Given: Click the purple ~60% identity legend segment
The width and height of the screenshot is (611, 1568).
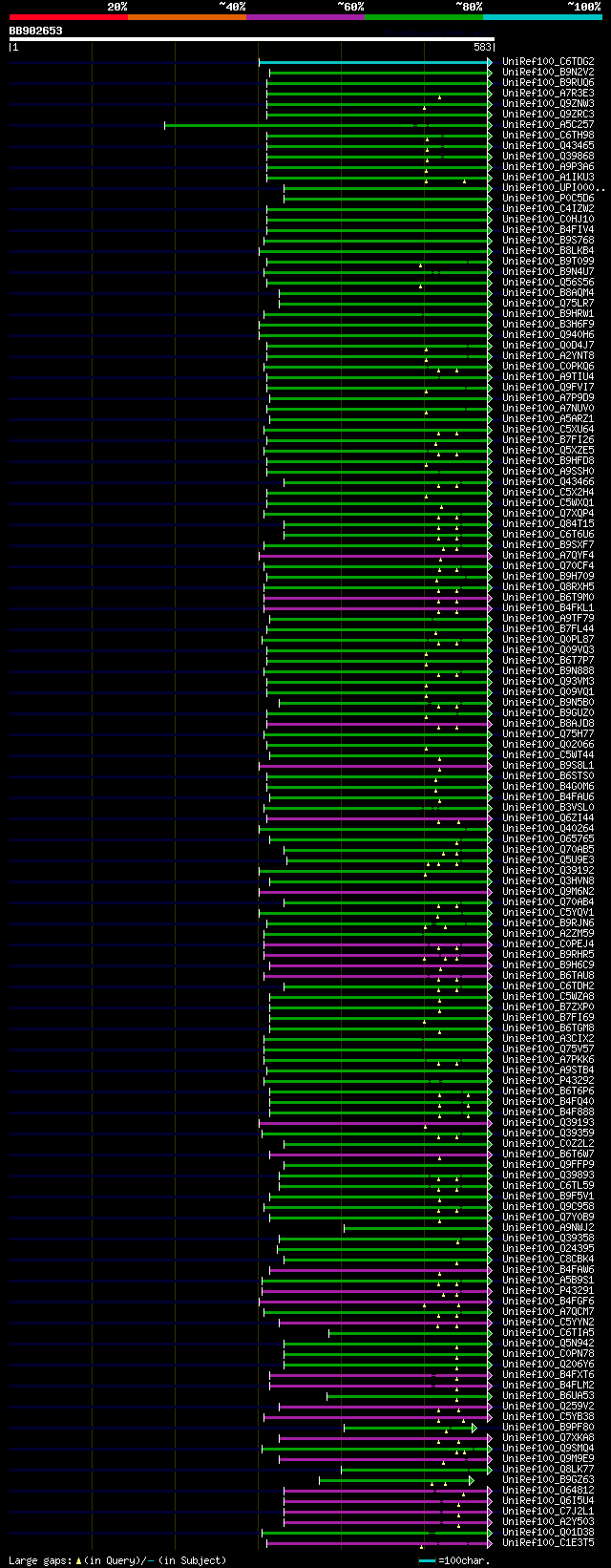Looking at the screenshot, I should tap(305, 17).
